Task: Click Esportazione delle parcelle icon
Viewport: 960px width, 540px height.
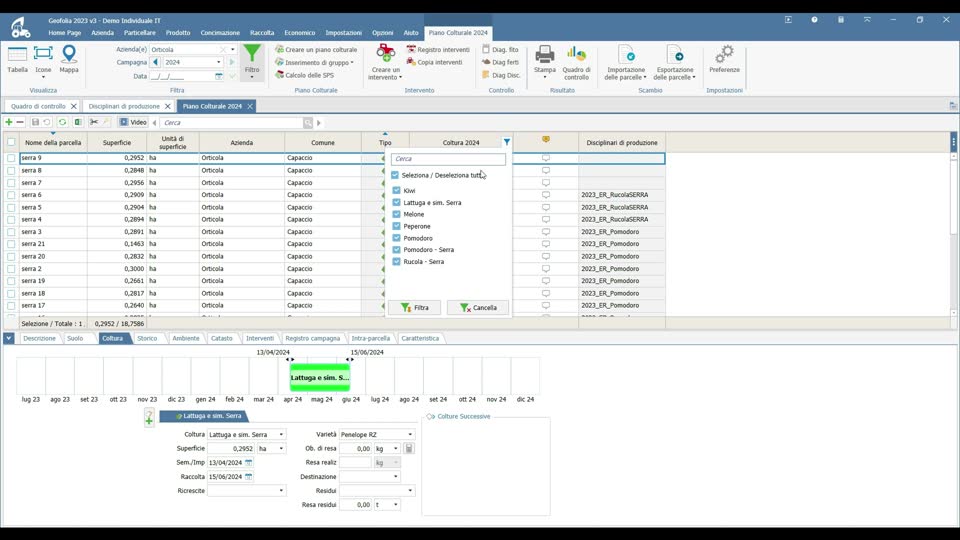Action: [x=675, y=54]
